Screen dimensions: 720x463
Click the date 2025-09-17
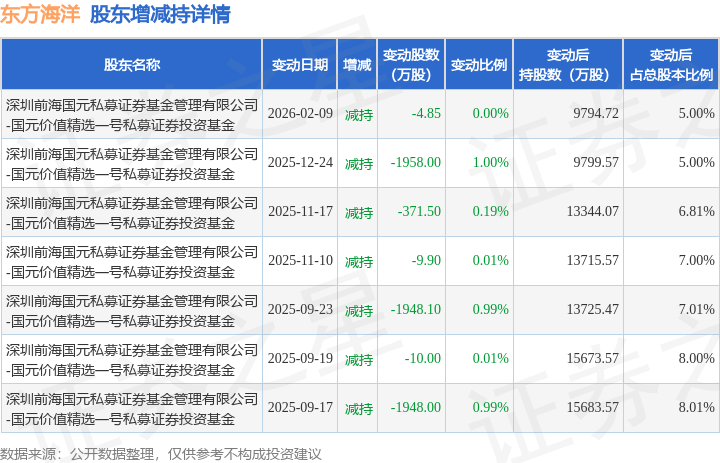click(300, 407)
